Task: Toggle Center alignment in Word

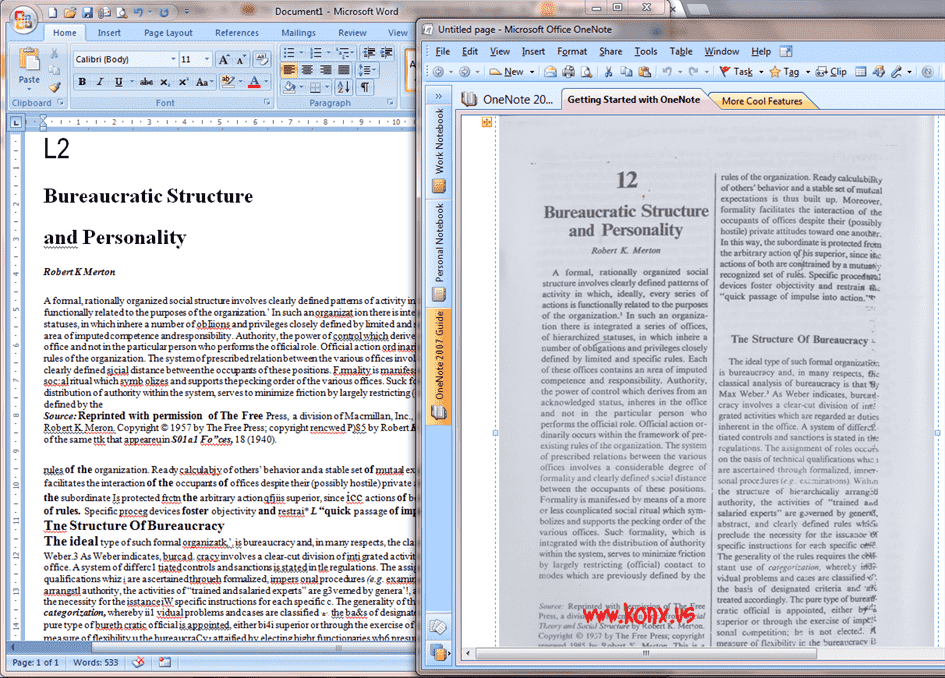Action: 307,70
